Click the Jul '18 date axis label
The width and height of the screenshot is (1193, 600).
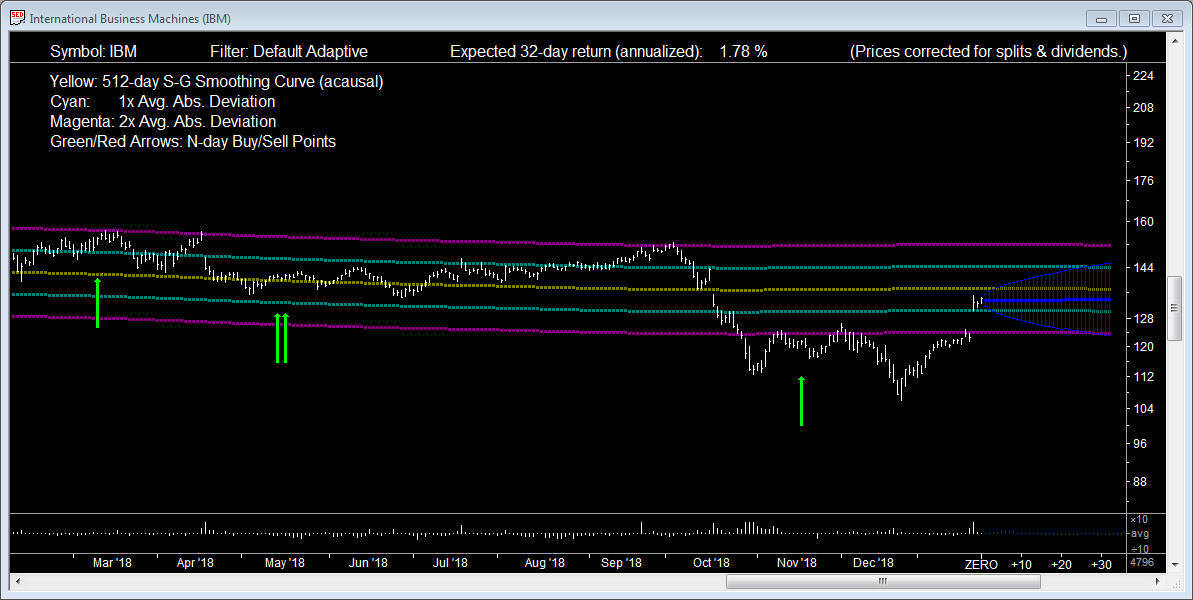pos(450,563)
